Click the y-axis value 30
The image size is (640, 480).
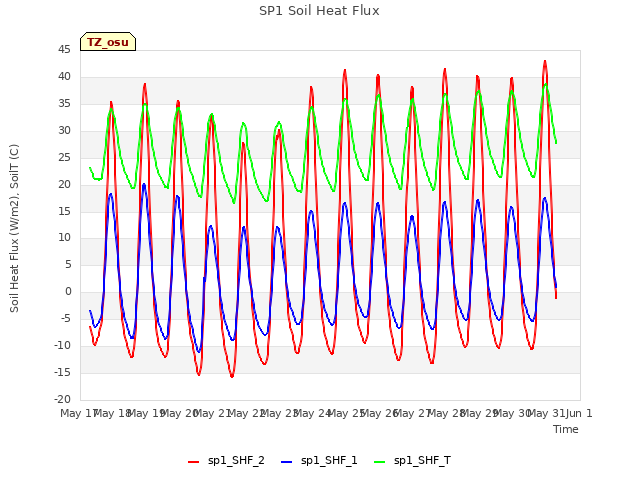point(64,131)
